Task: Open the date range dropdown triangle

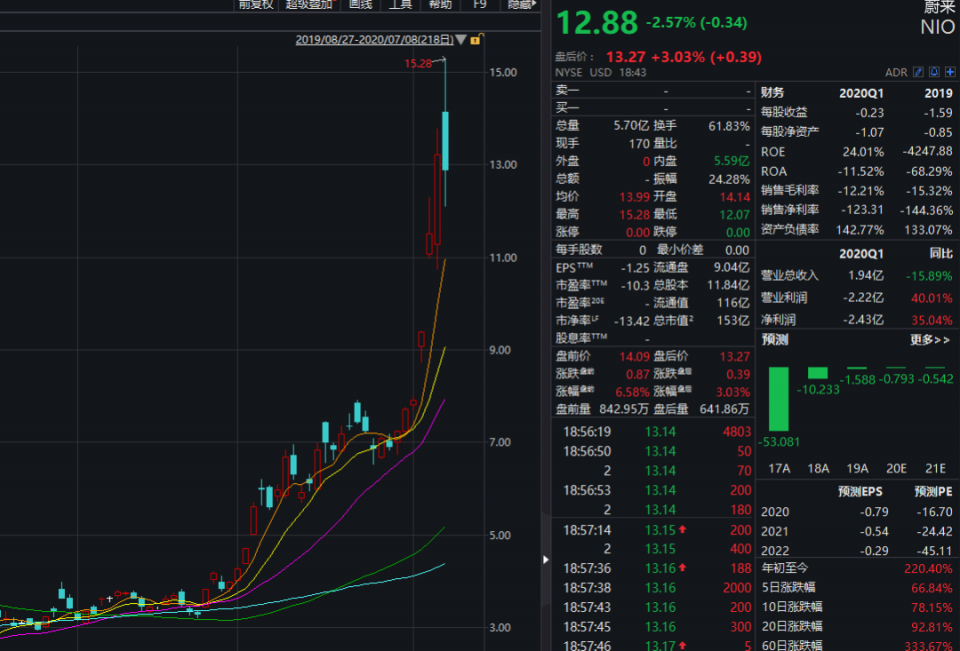Action: point(462,40)
